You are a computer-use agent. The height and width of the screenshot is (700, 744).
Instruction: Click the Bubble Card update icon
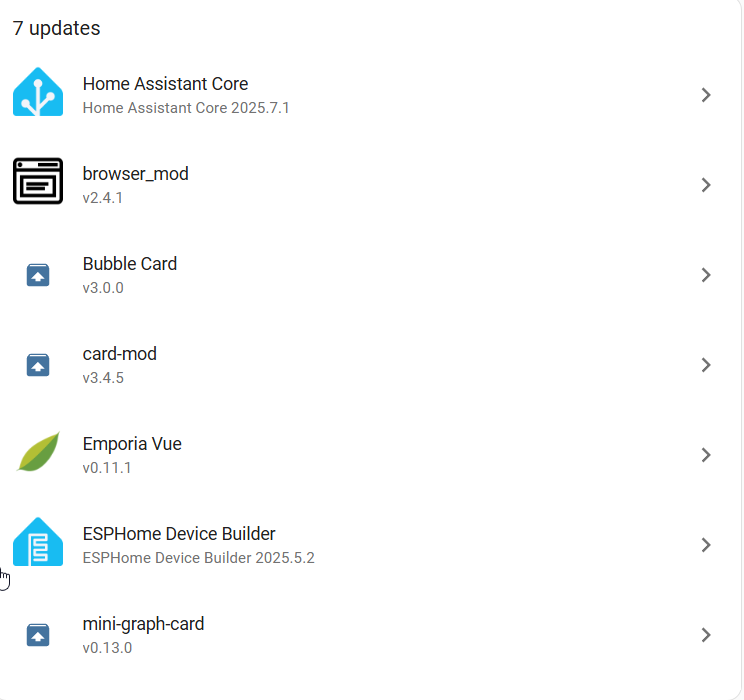click(x=38, y=275)
